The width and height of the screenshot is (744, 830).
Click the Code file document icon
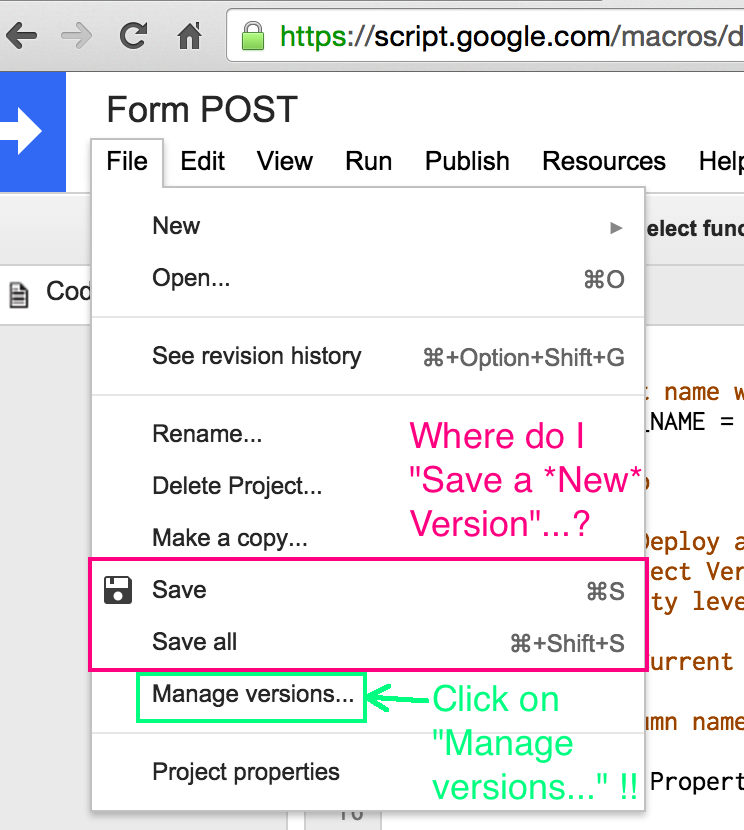click(x=19, y=295)
